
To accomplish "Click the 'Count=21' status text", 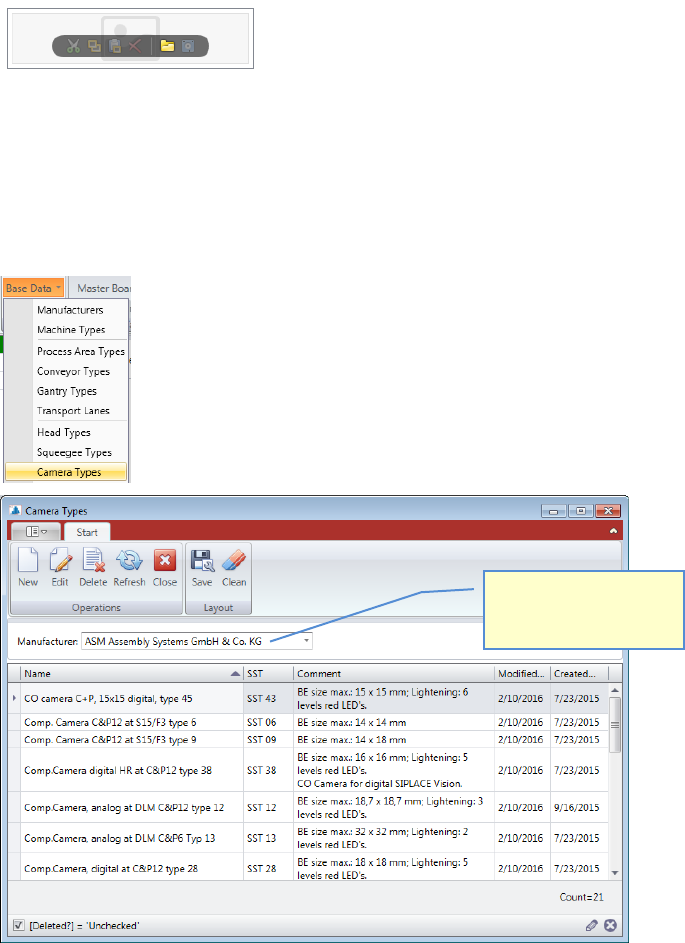I will tap(581, 897).
